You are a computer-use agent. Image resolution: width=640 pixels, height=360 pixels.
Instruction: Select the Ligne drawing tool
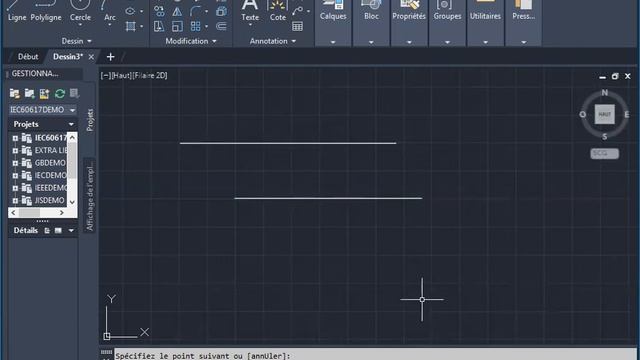coord(16,12)
